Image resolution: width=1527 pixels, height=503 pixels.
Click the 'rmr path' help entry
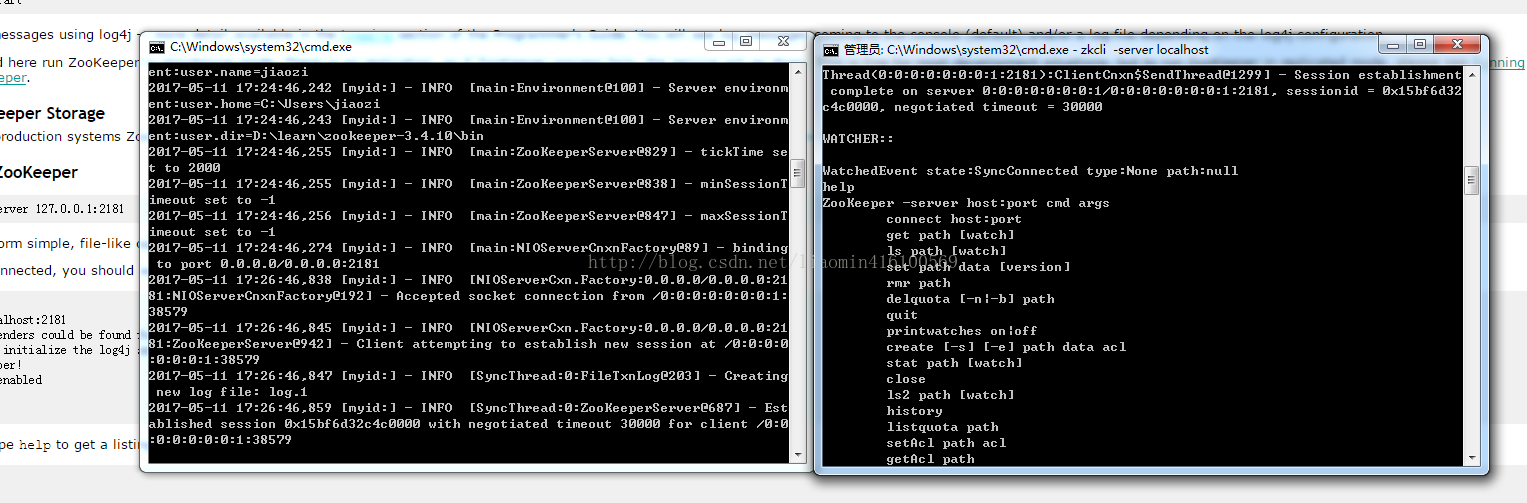pyautogui.click(x=918, y=283)
